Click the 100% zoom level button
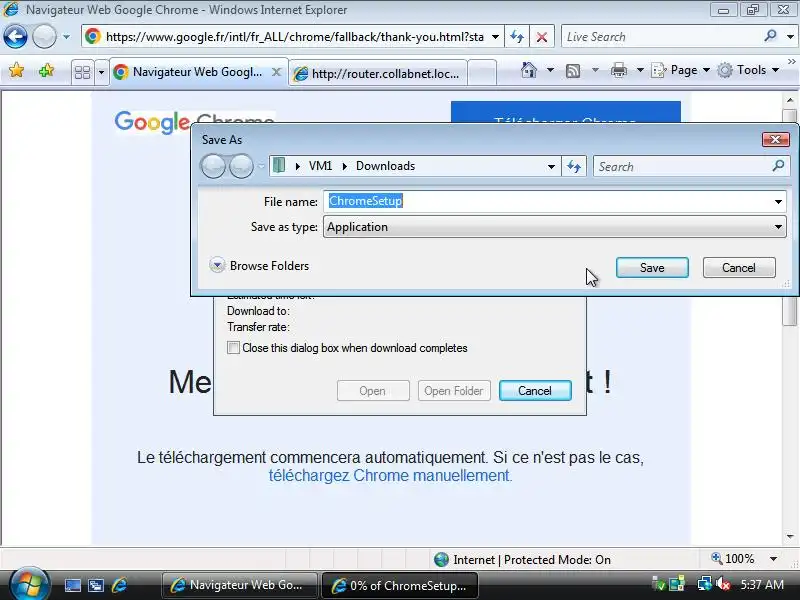 coord(733,559)
